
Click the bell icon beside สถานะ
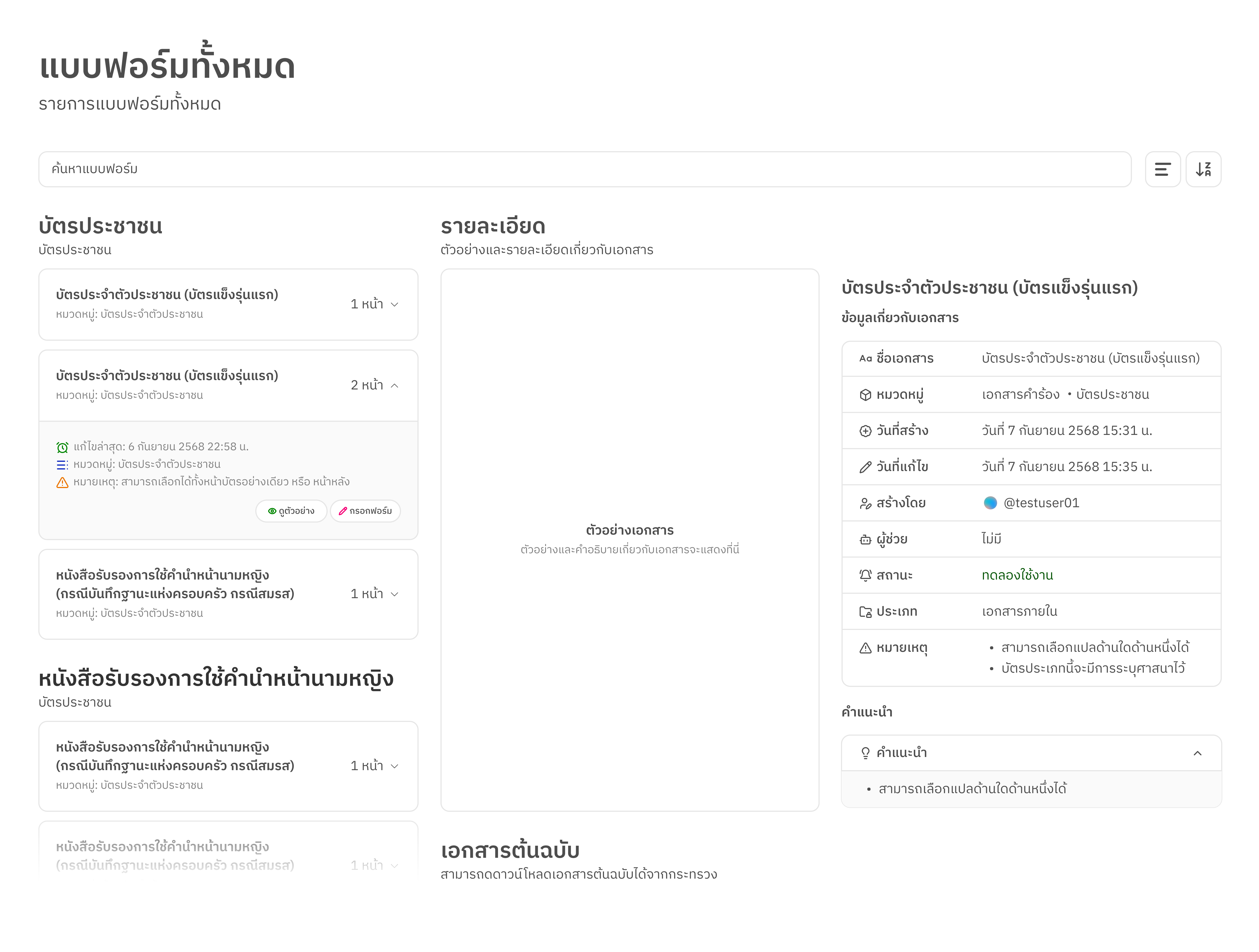pos(865,575)
